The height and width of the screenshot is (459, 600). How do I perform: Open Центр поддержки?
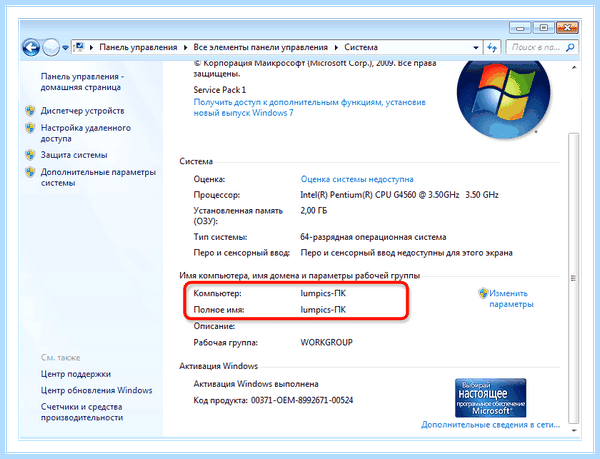(76, 374)
